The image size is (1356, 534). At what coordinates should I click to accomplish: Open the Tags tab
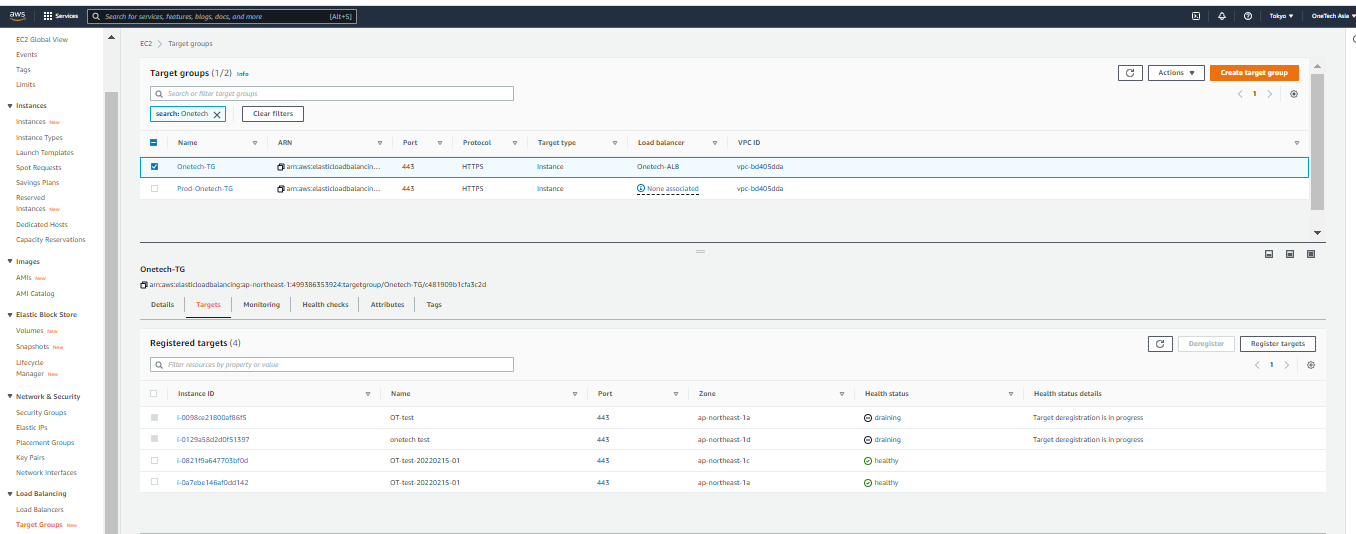click(x=434, y=305)
